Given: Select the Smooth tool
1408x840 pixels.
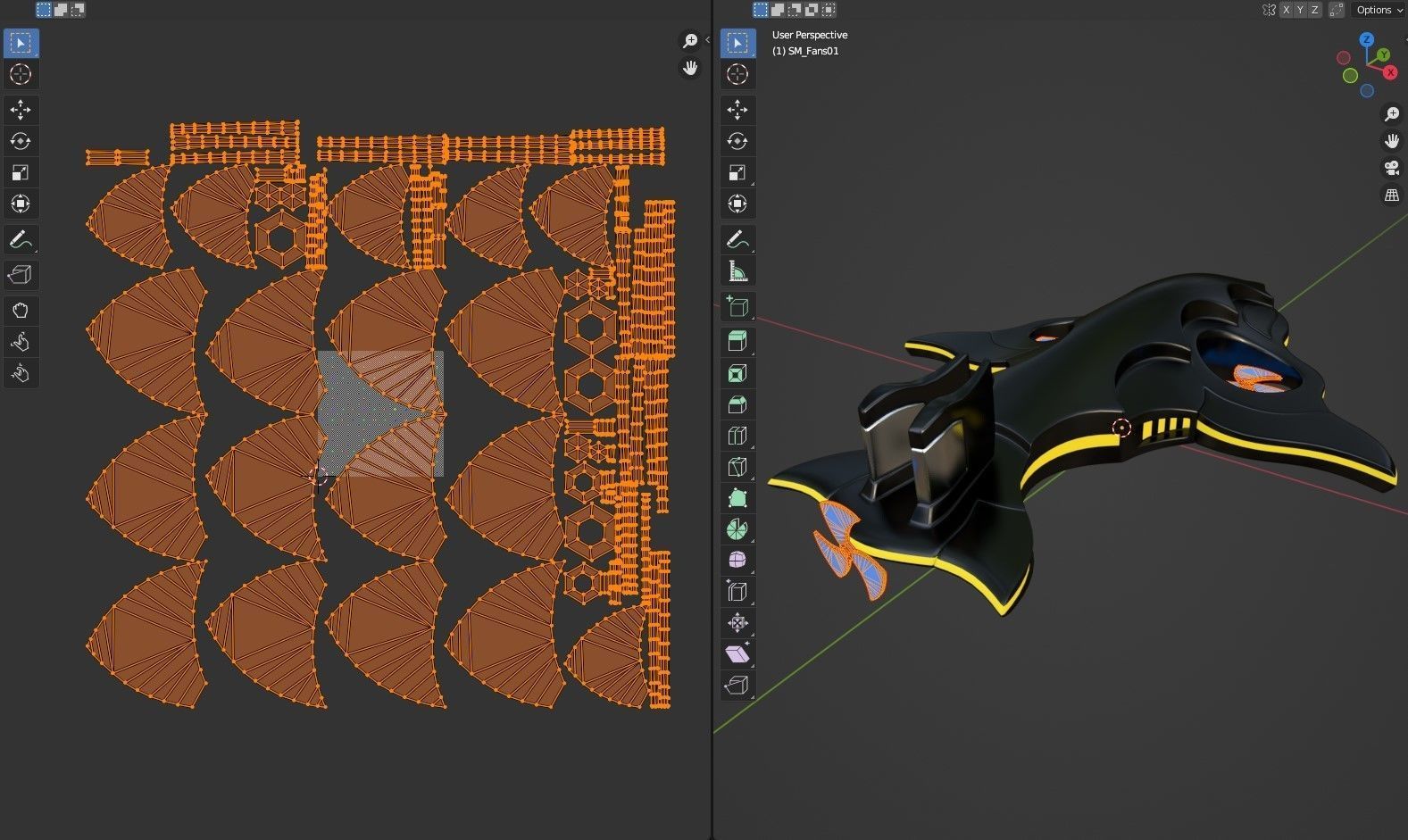Looking at the screenshot, I should [737, 561].
